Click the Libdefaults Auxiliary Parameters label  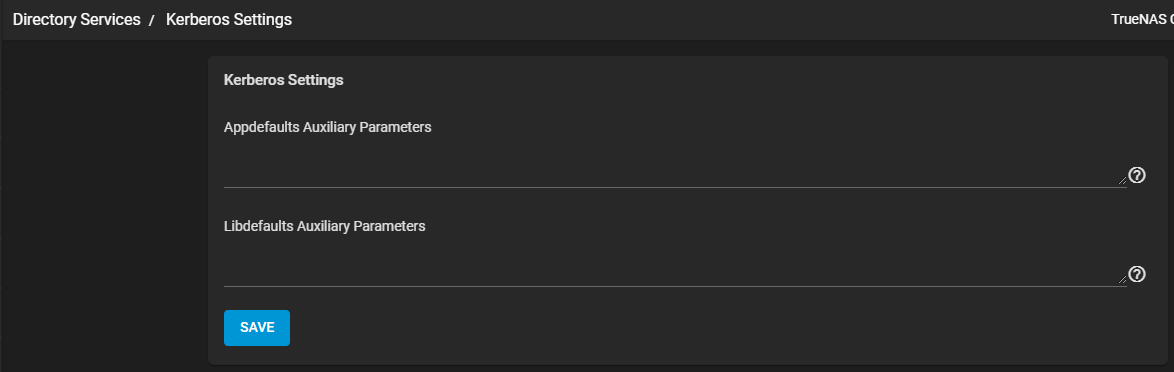point(325,225)
